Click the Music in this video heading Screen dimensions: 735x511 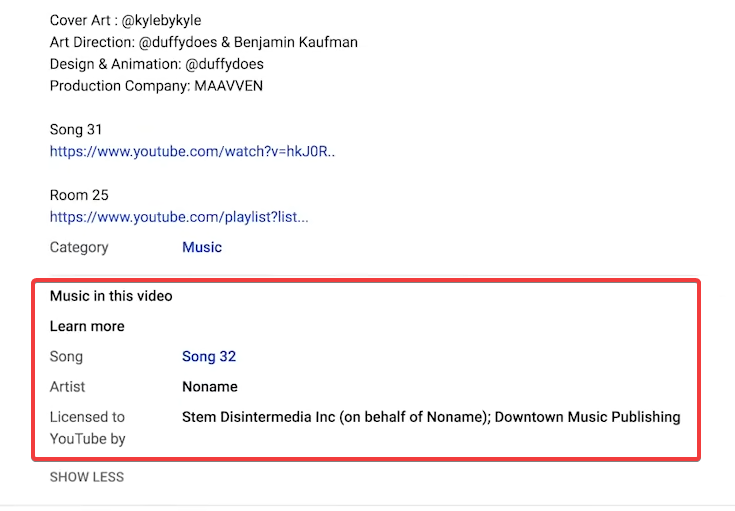click(111, 296)
